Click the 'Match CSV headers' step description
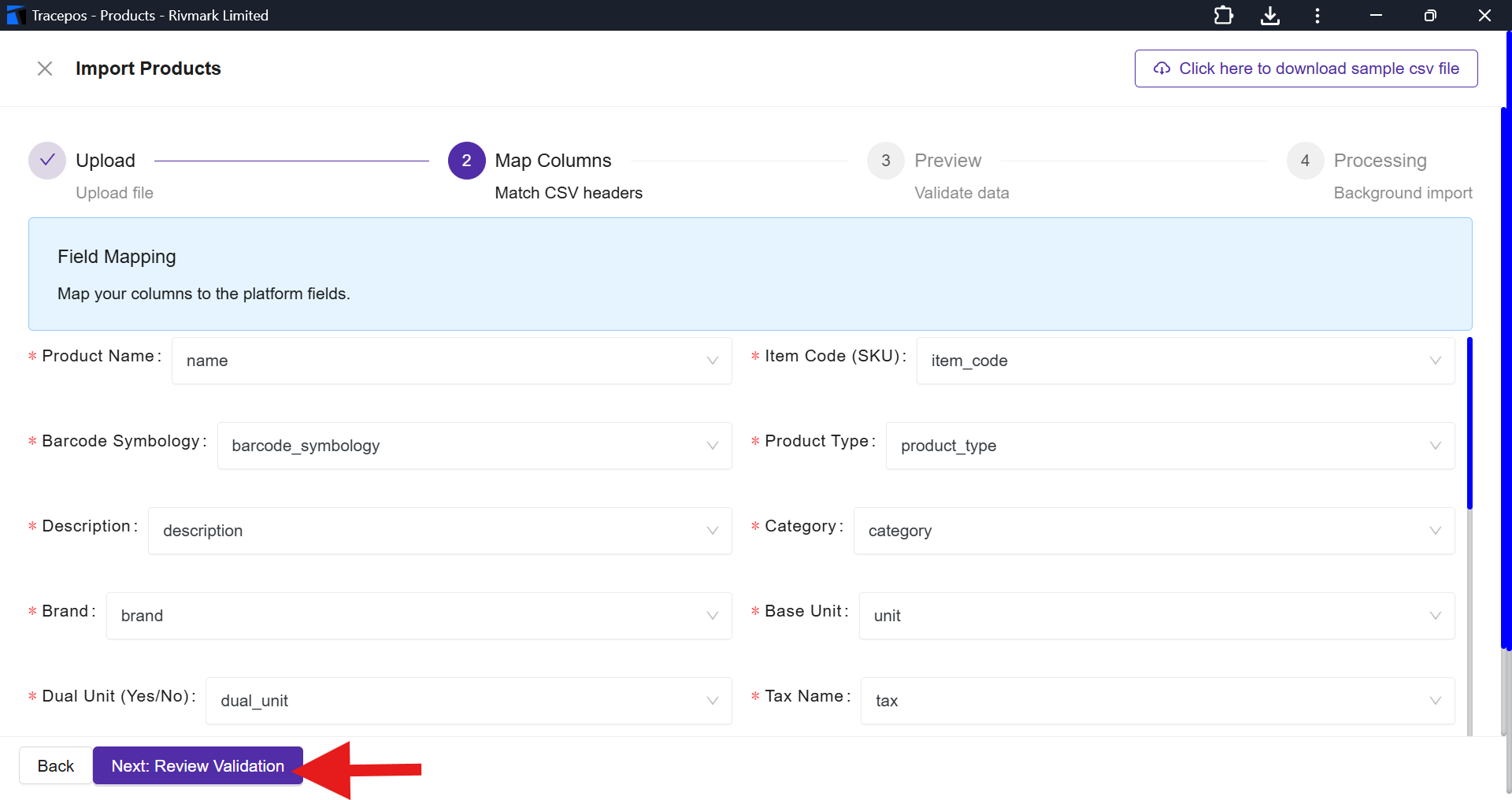The width and height of the screenshot is (1512, 800). tap(569, 193)
